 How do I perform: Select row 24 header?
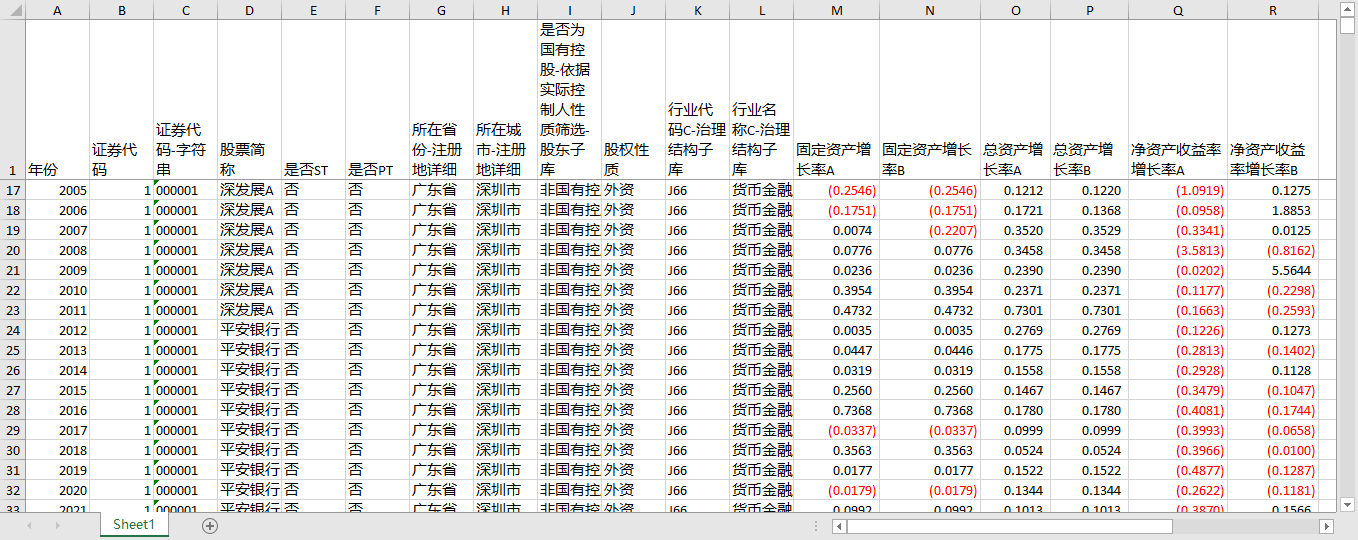12,330
